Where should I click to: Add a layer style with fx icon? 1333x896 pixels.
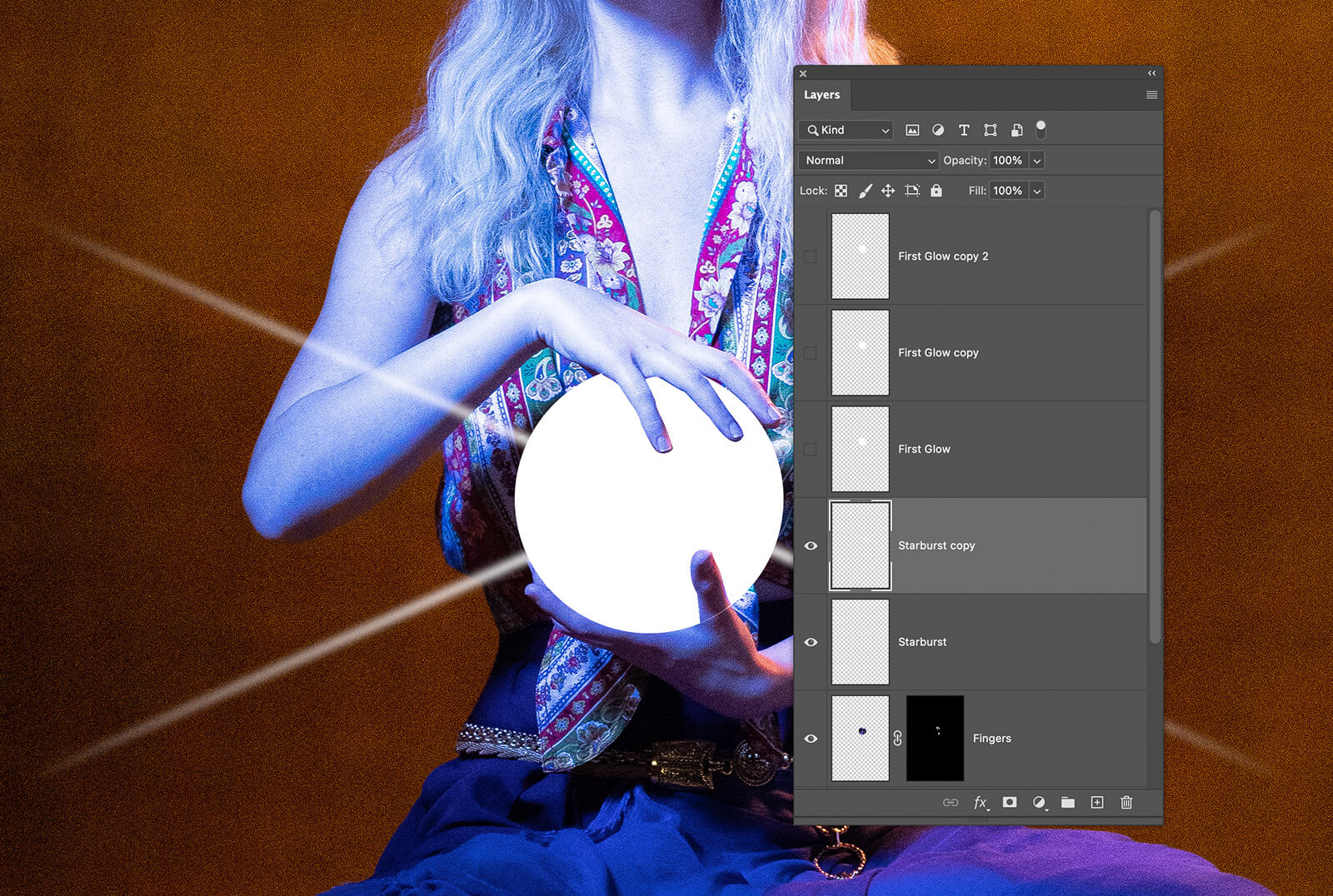[x=981, y=803]
